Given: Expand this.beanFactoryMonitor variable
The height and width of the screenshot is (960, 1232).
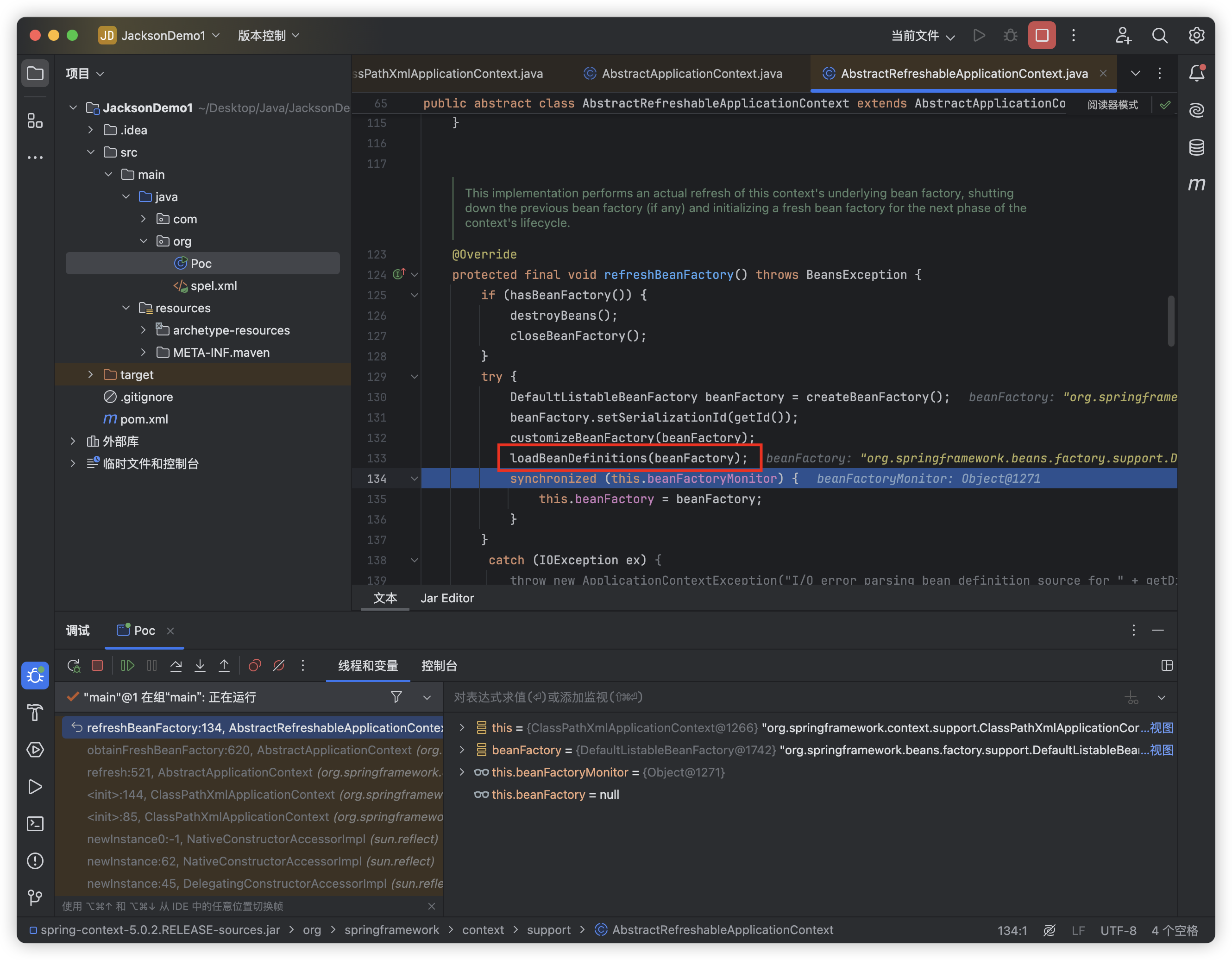Looking at the screenshot, I should click(x=461, y=772).
